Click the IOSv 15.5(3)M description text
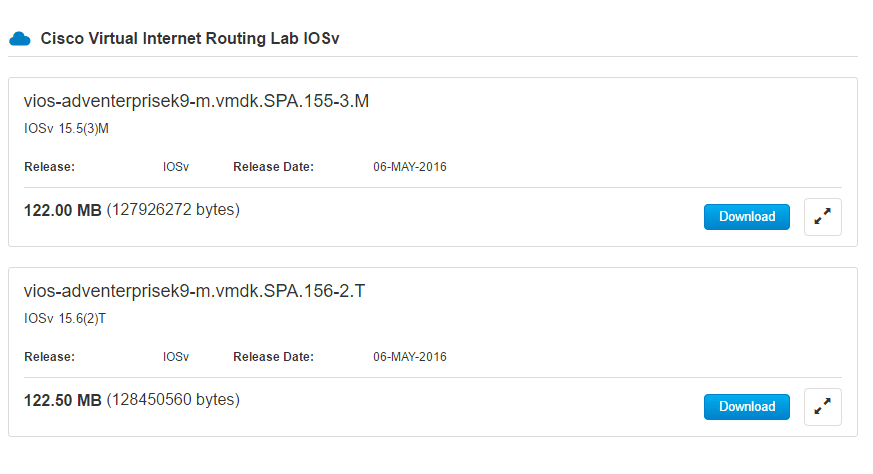The width and height of the screenshot is (873, 474). coord(66,128)
